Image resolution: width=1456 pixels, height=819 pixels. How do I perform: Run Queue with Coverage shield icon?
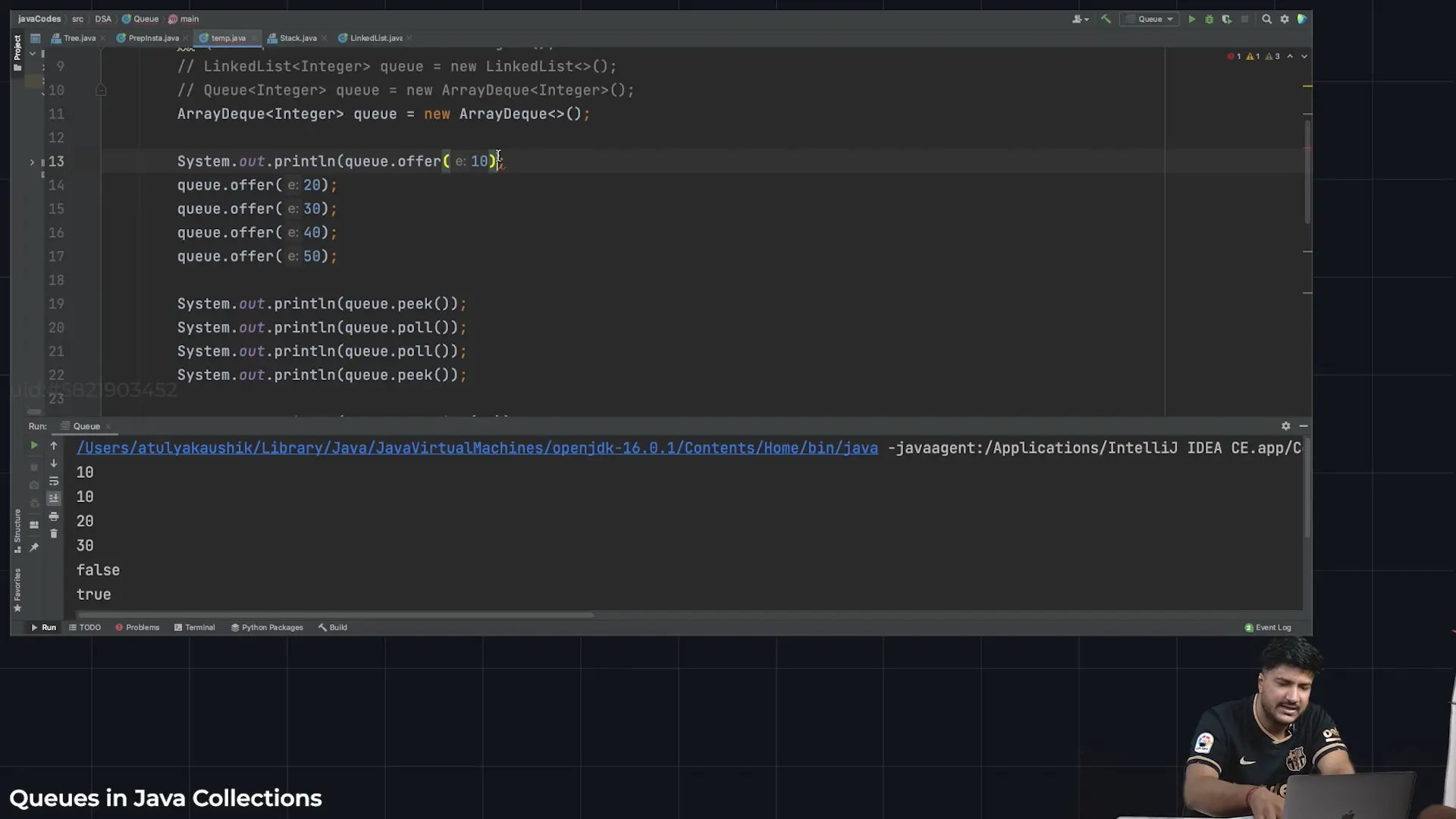(1226, 19)
